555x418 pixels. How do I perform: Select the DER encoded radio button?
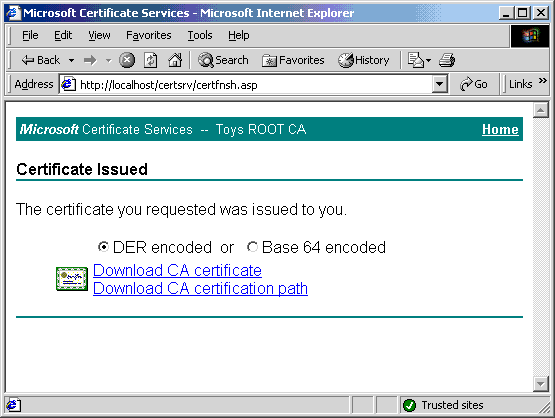[x=103, y=246]
